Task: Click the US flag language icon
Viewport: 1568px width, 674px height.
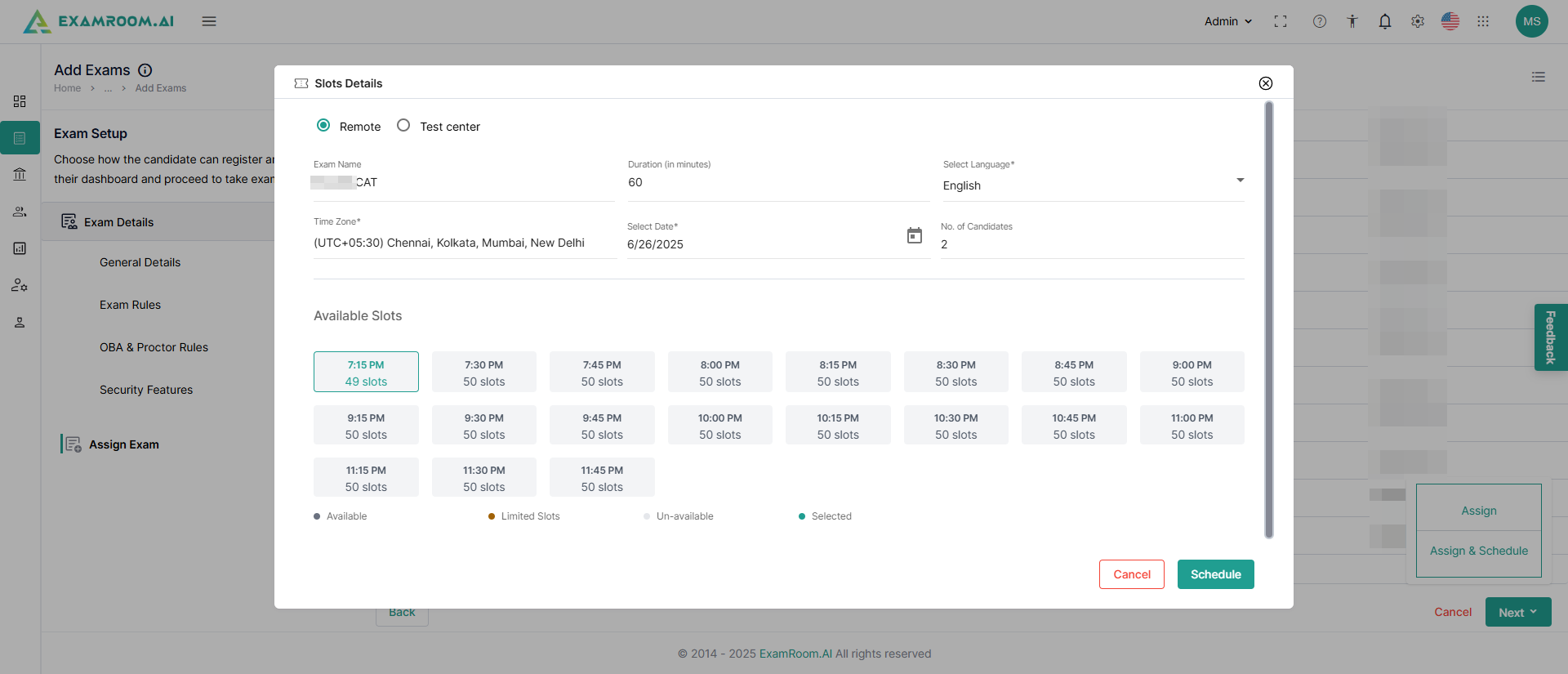Action: point(1450,22)
